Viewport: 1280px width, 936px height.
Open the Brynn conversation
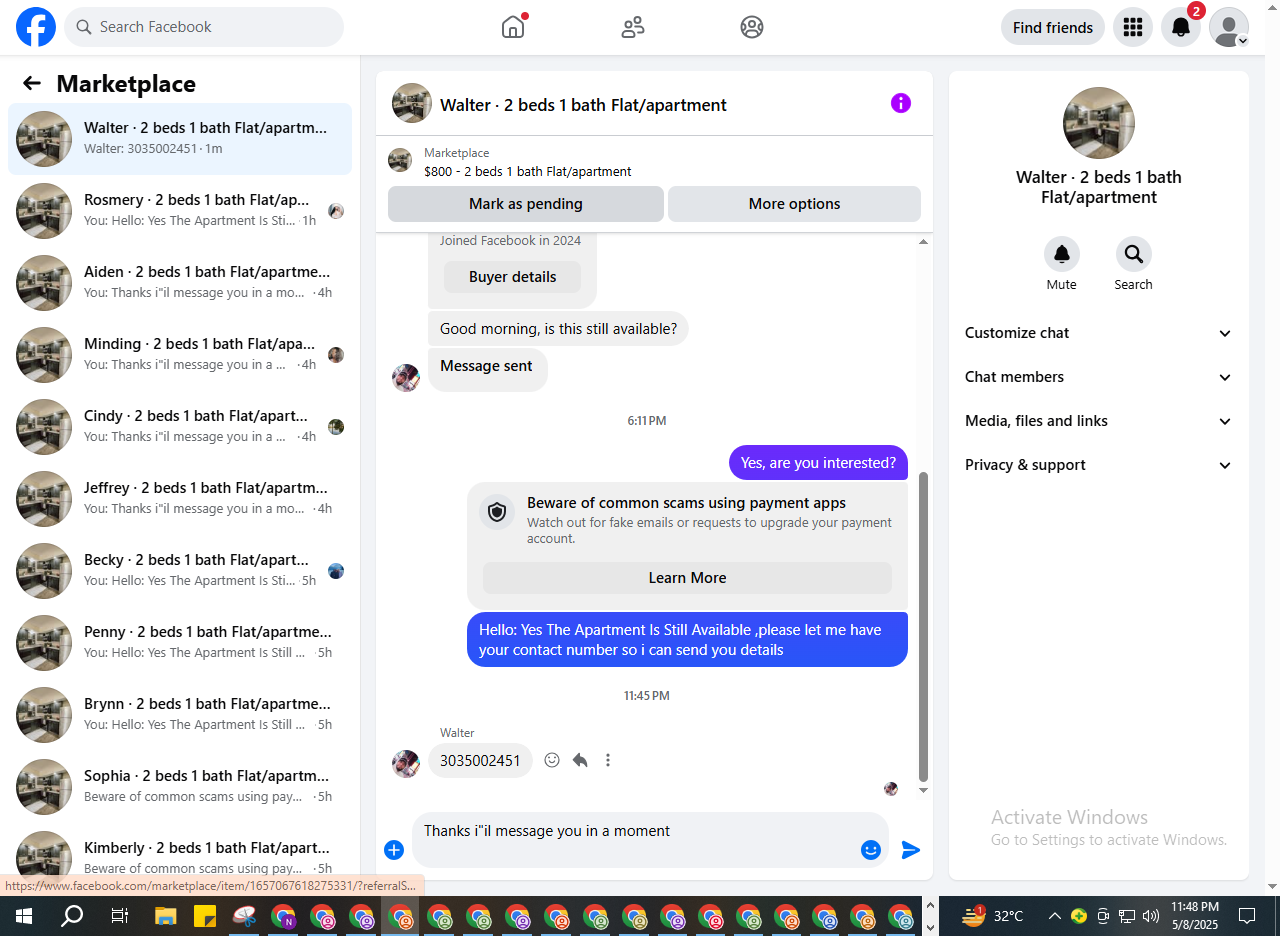[x=180, y=715]
